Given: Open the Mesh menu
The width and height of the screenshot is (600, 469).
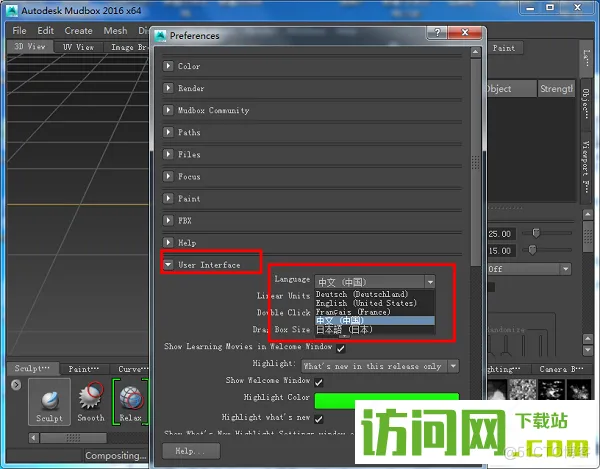Looking at the screenshot, I should [116, 31].
